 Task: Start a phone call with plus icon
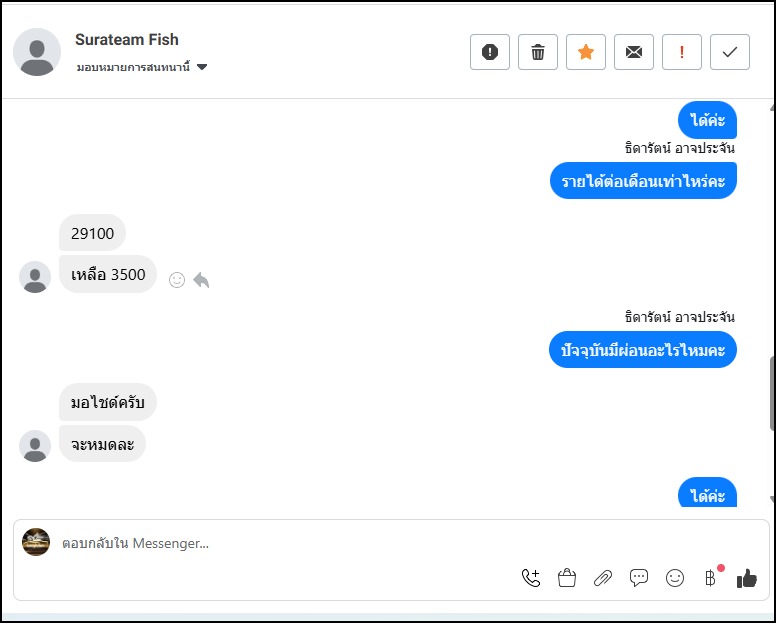pyautogui.click(x=531, y=577)
